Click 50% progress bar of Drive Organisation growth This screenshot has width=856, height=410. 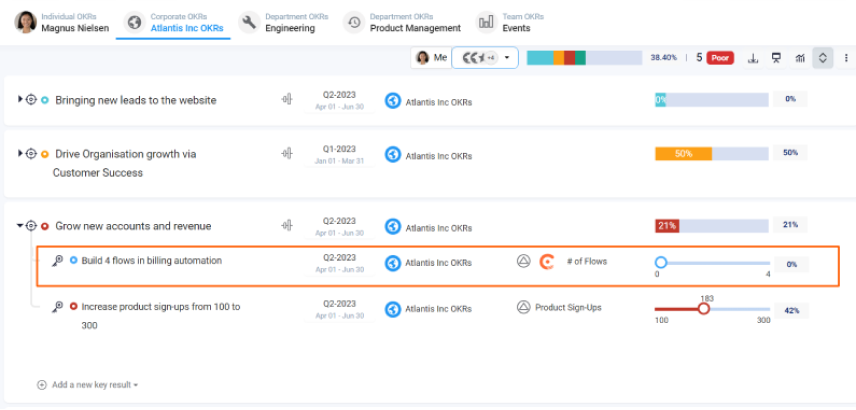712,153
